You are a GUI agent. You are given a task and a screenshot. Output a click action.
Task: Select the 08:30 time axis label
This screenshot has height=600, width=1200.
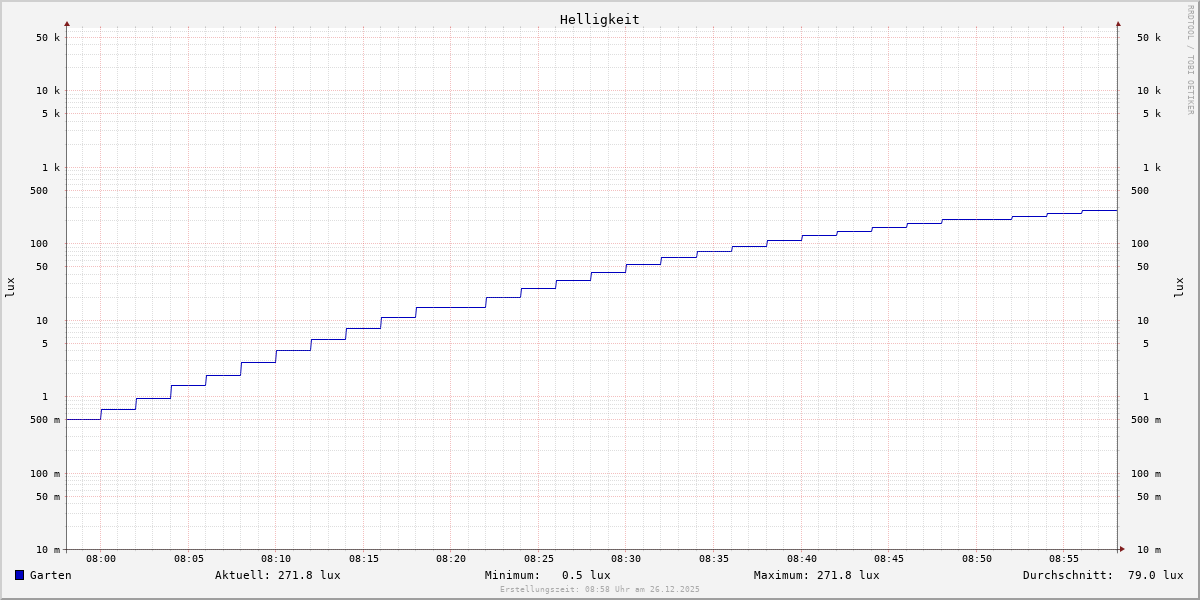[626, 559]
